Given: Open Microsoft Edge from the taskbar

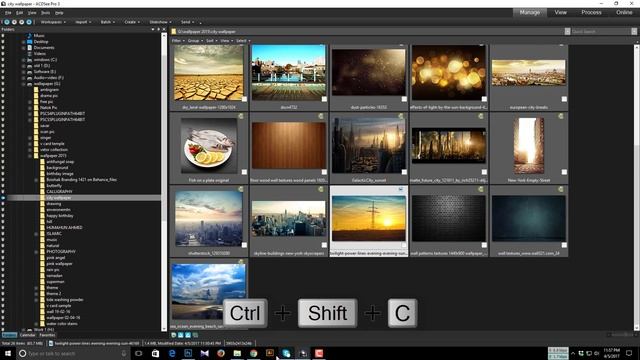Looking at the screenshot, I should tap(172, 353).
